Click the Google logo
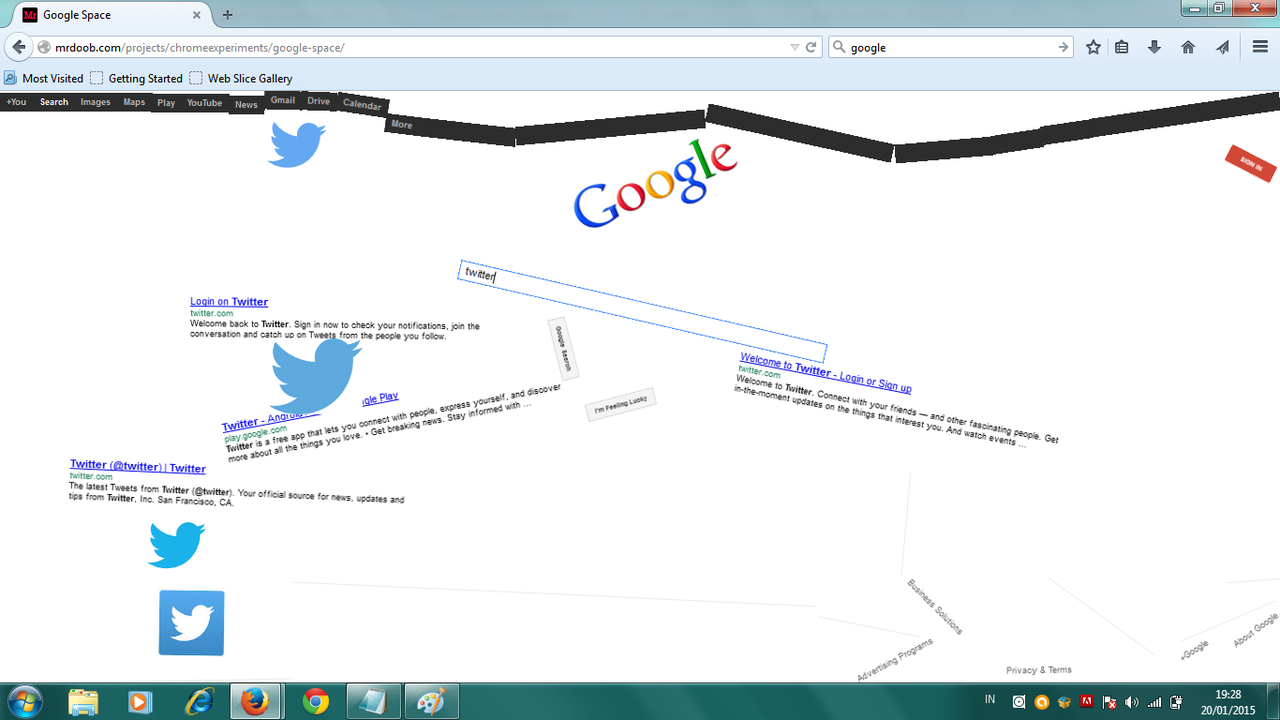1280x720 pixels. coord(655,183)
